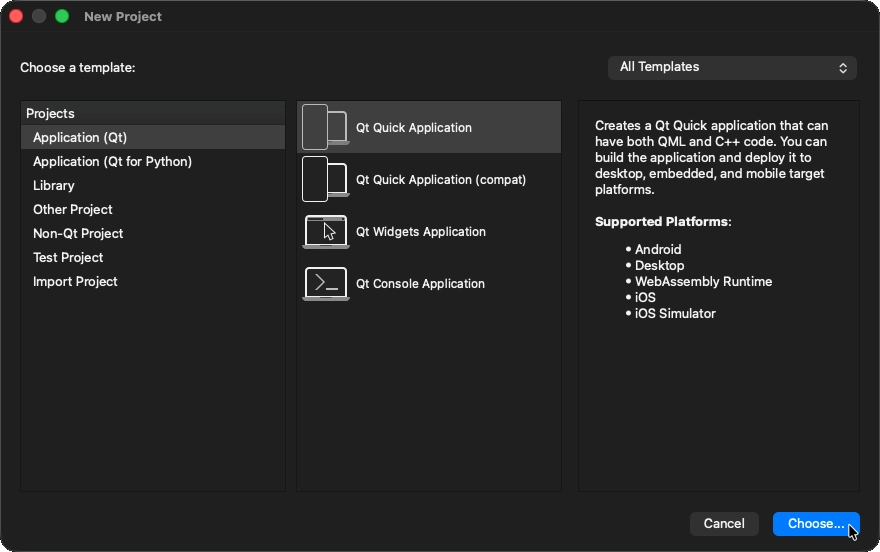This screenshot has width=880, height=552.
Task: Close the New Project dialog
Action: 16,16
